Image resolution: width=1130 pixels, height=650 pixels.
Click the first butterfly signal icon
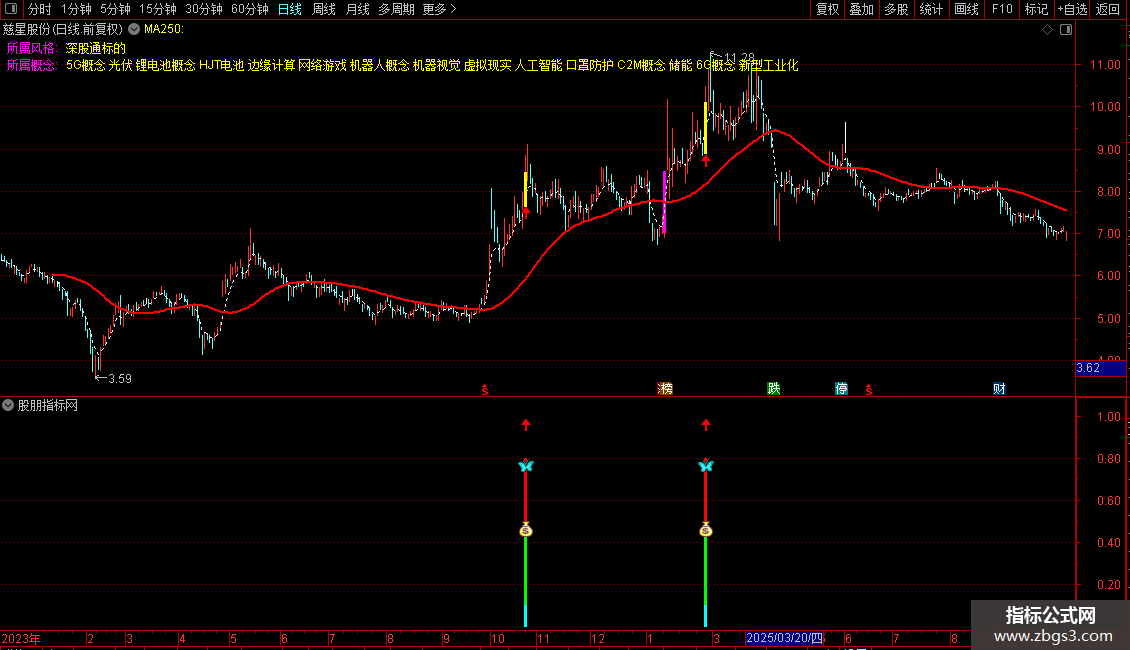tap(526, 466)
